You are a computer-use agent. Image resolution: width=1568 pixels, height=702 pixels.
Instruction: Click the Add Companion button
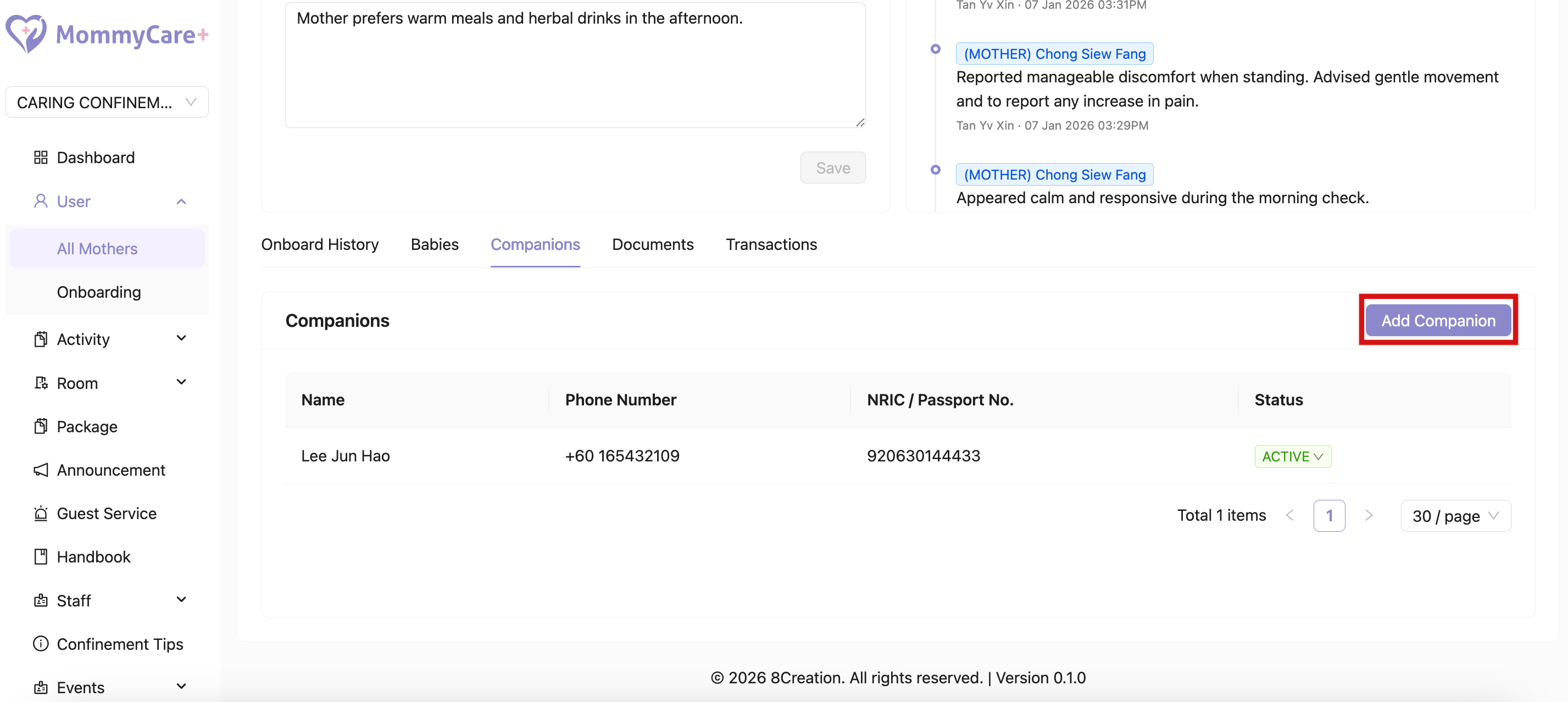[x=1438, y=320]
